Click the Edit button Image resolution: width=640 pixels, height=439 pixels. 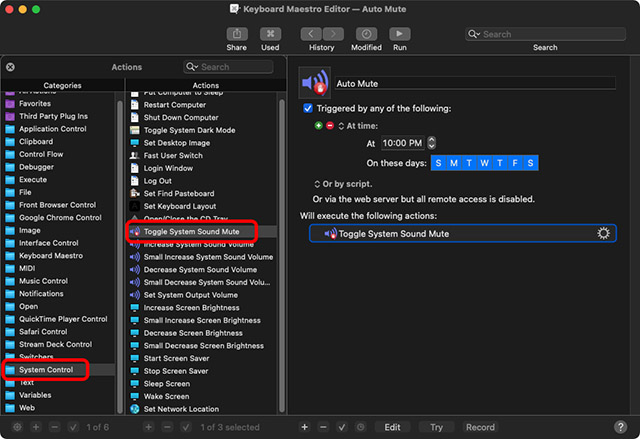[x=392, y=427]
